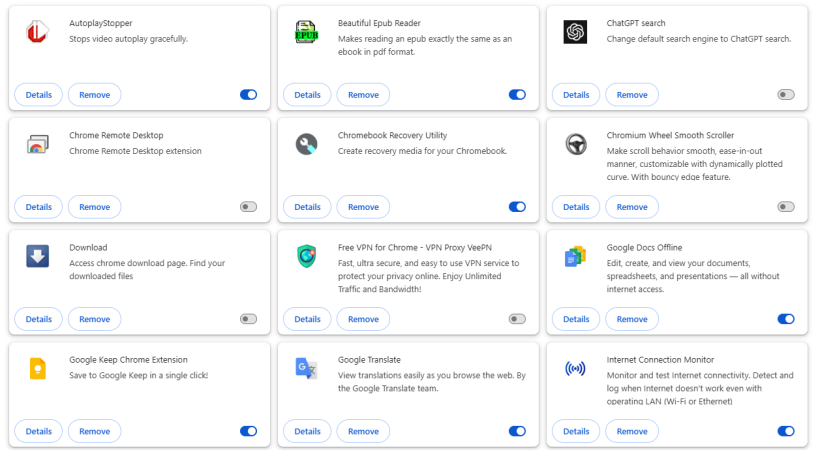Screen dimensions: 820x450
Task: Disable Chromebook Recovery Utility toggle
Action: (517, 207)
